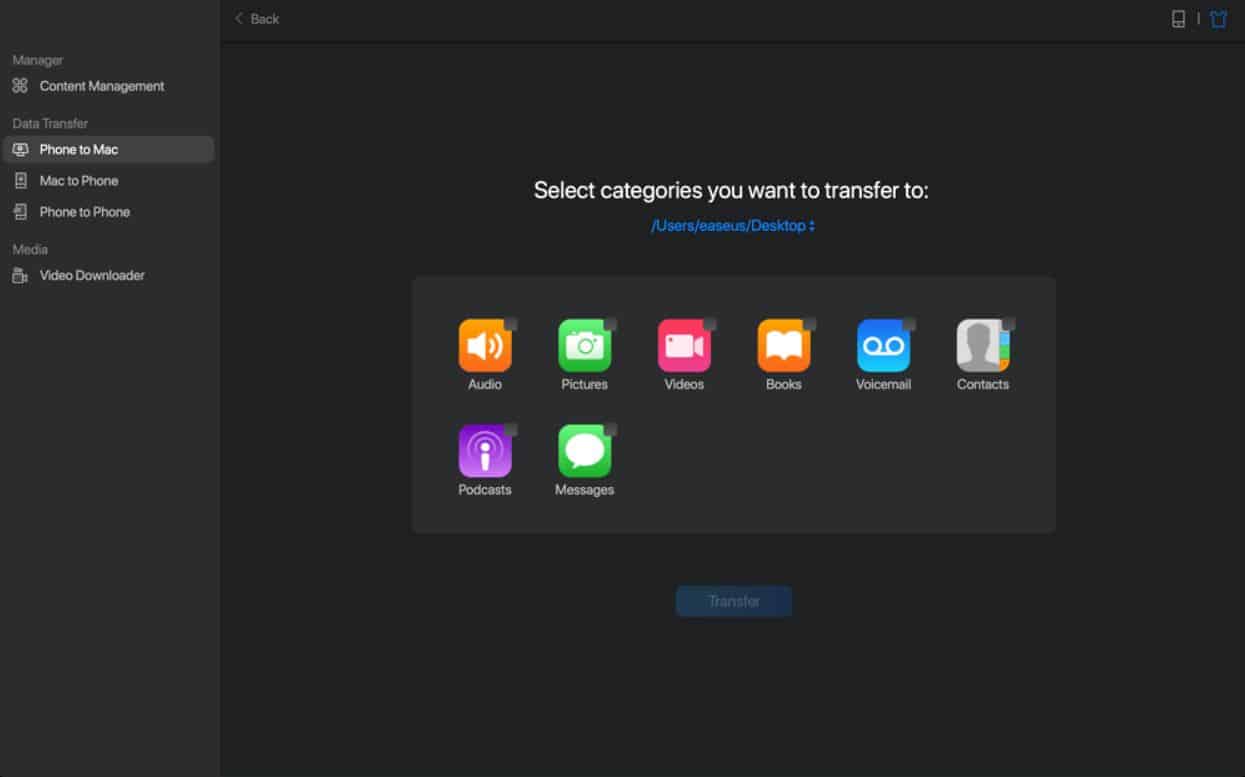1245x777 pixels.
Task: Select the green Messages bubble icon
Action: click(x=584, y=452)
